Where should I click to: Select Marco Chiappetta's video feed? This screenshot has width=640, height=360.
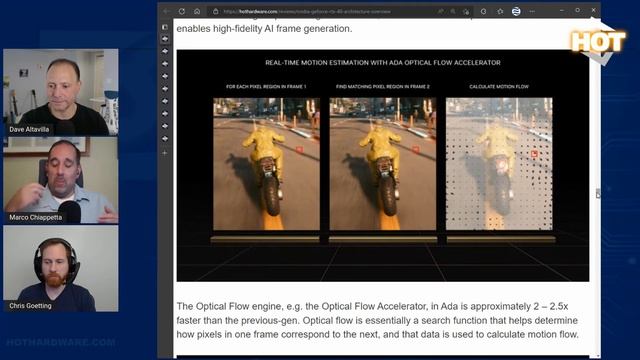click(x=61, y=180)
